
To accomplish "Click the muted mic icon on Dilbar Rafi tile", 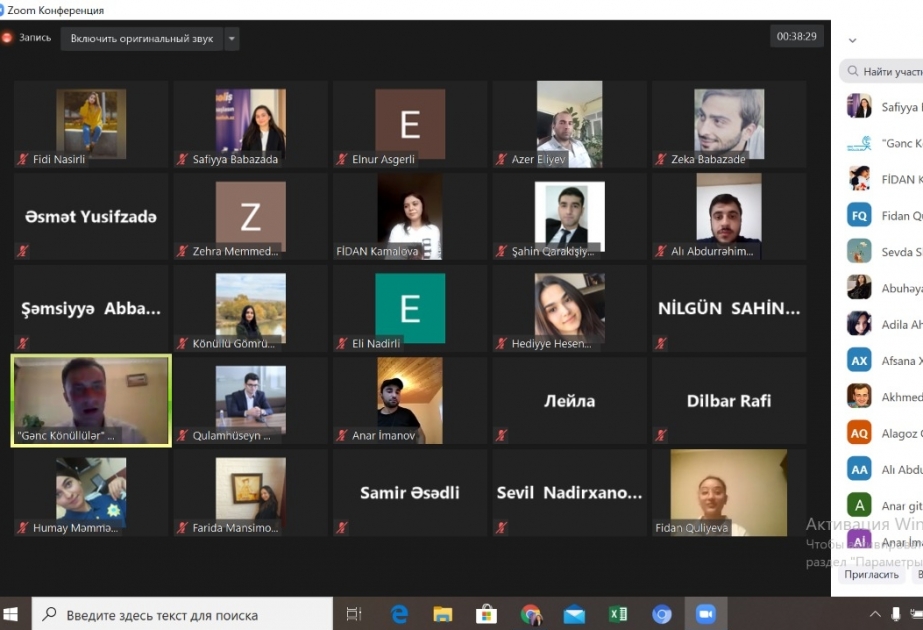I will point(661,435).
